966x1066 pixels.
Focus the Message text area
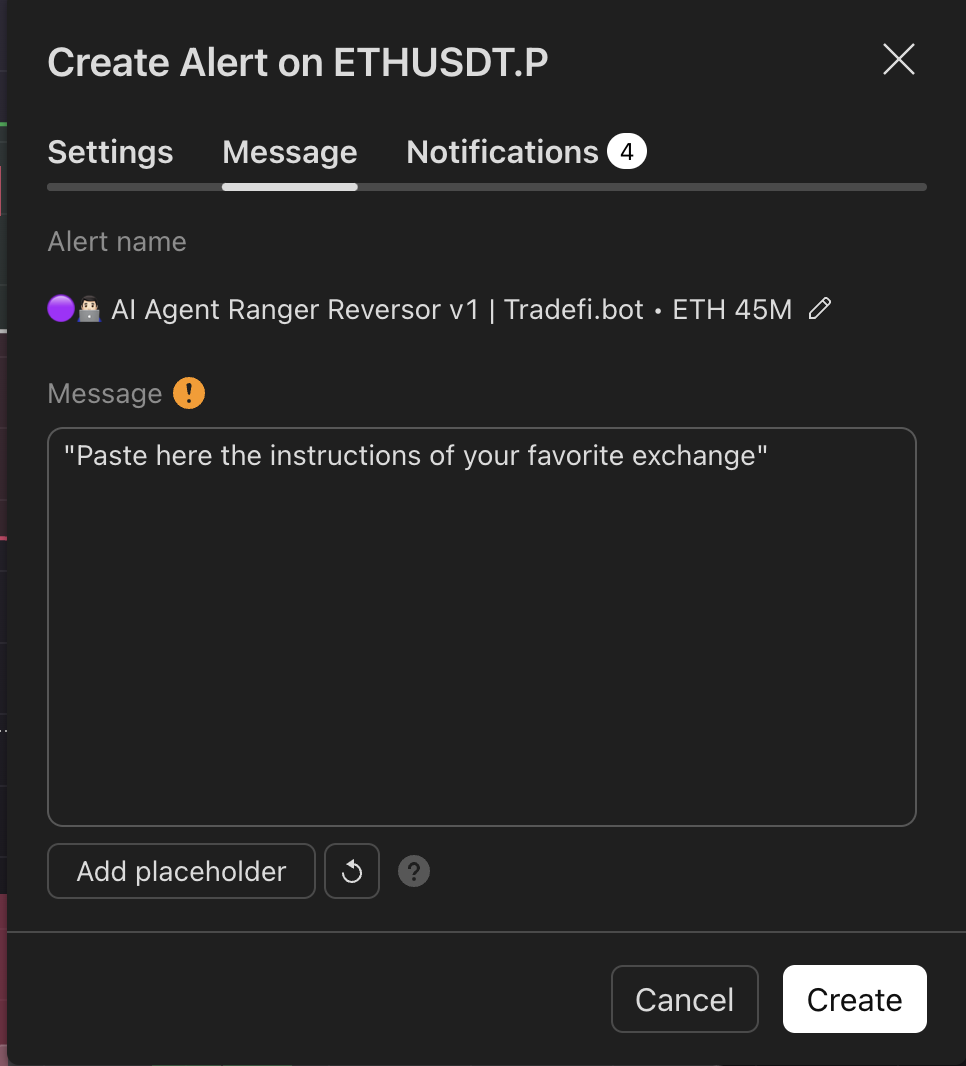click(x=482, y=627)
